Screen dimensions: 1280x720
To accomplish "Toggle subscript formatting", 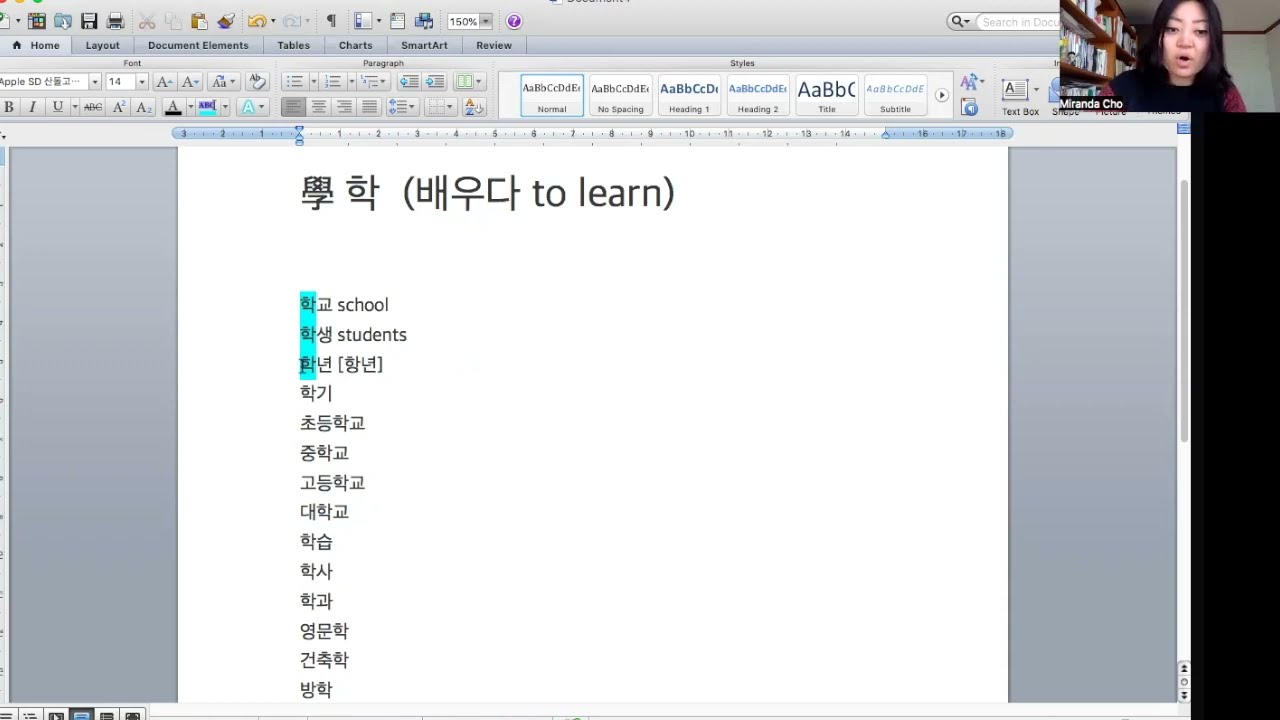I will point(143,107).
